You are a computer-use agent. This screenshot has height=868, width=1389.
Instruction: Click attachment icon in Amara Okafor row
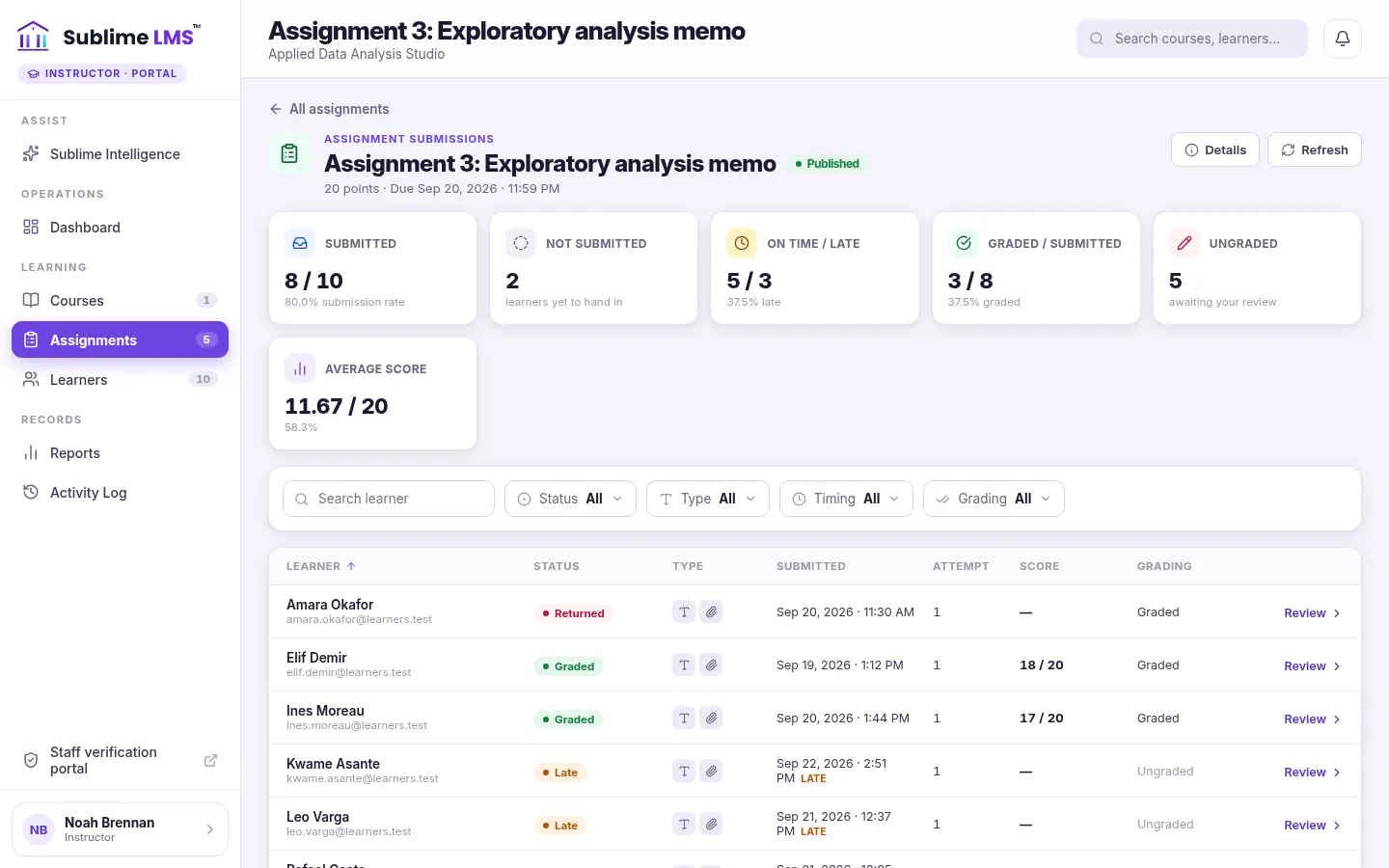(x=711, y=611)
